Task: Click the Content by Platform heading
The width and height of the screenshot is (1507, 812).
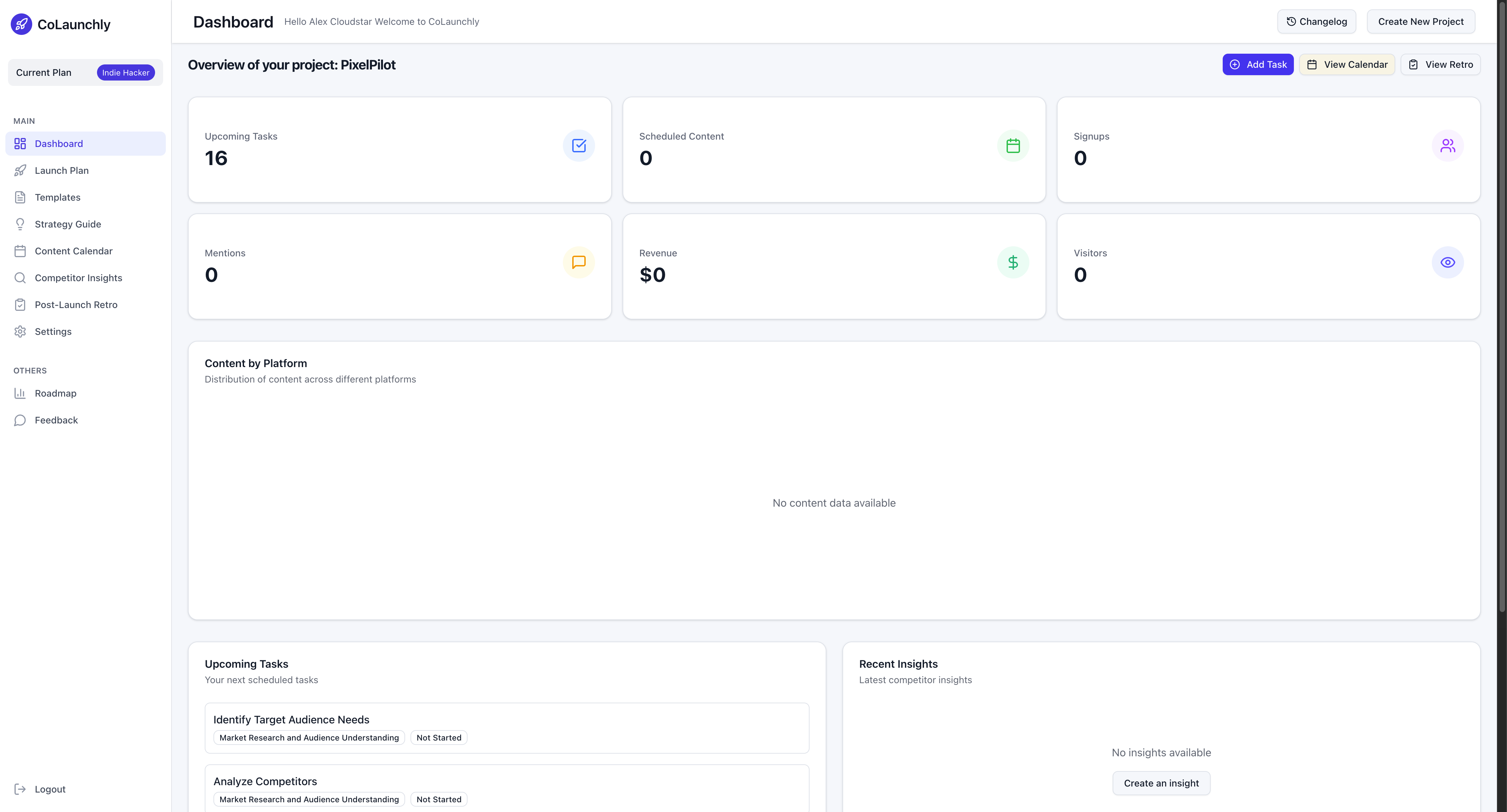Action: pos(256,363)
